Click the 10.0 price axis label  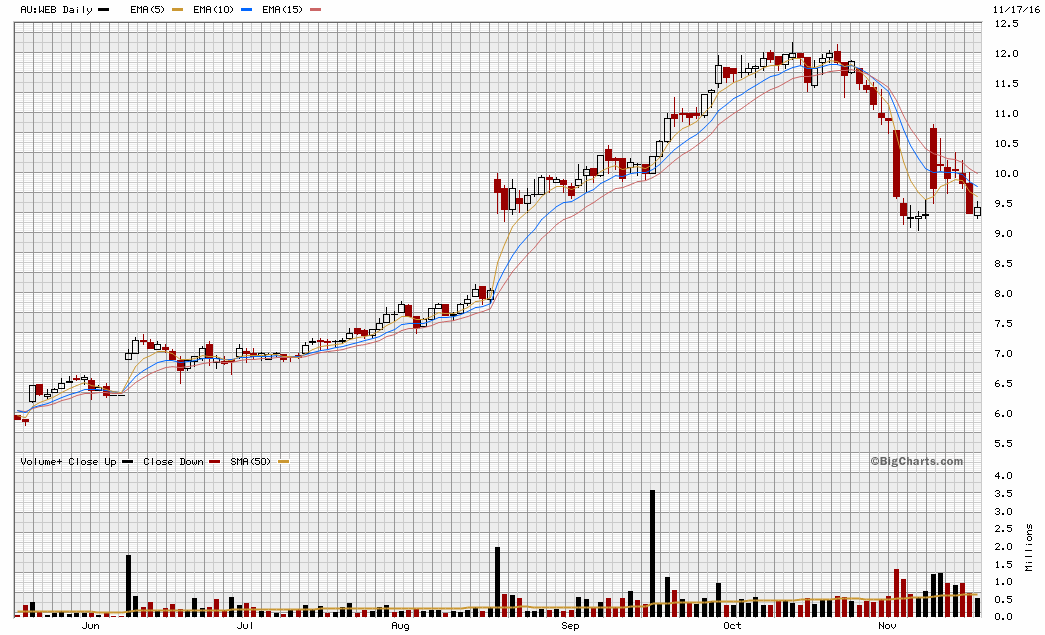[x=1006, y=173]
